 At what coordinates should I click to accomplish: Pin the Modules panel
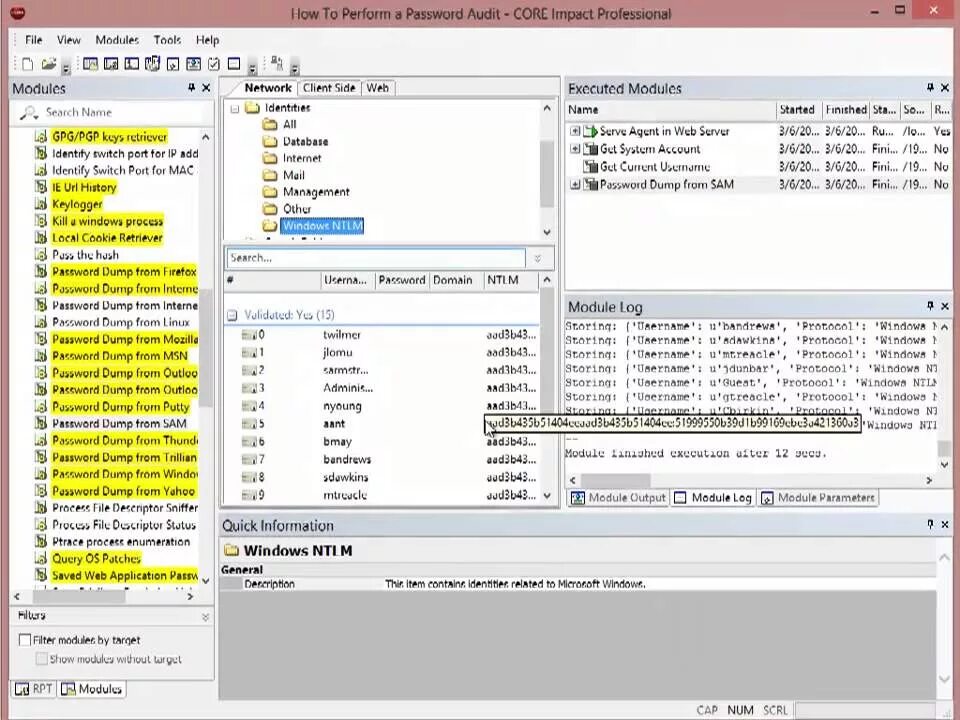(x=192, y=88)
